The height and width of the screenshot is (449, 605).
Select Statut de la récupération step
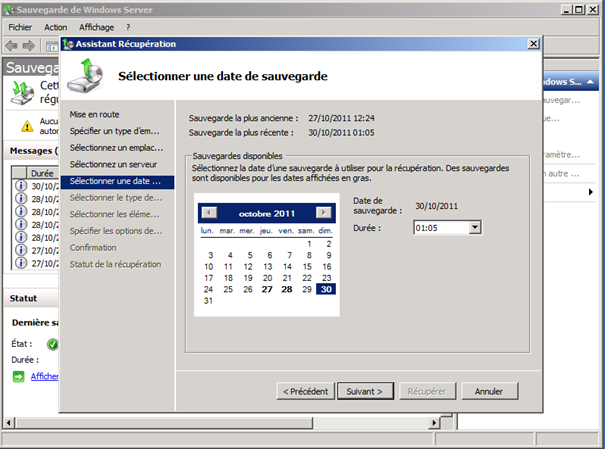(115, 264)
